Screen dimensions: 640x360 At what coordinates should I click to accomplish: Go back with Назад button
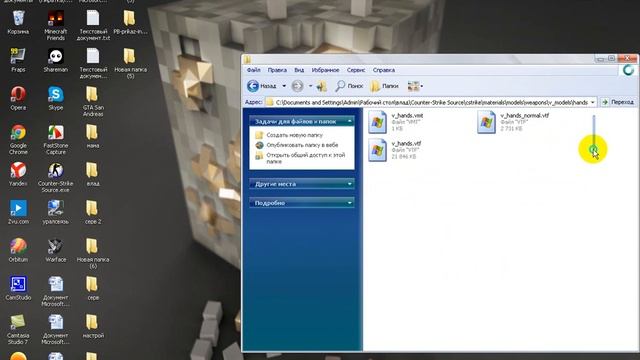pyautogui.click(x=262, y=86)
